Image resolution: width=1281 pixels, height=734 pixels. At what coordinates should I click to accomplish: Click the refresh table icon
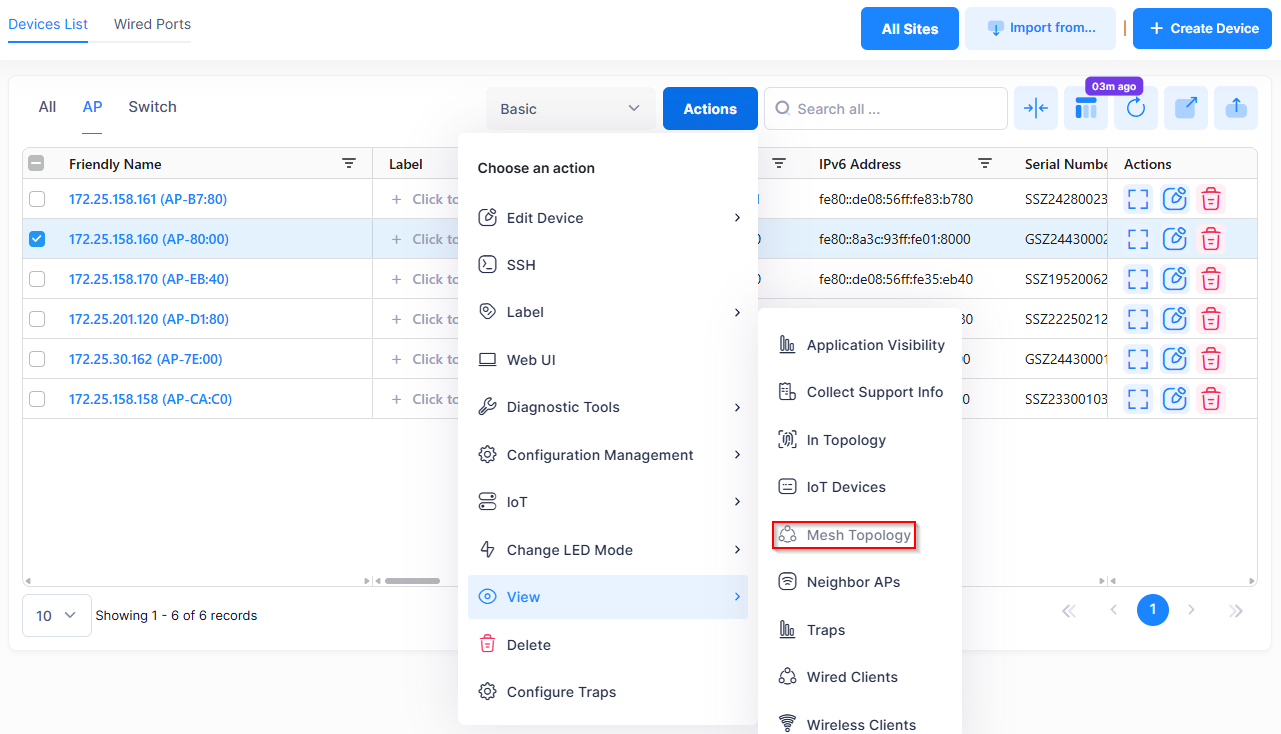pyautogui.click(x=1136, y=108)
